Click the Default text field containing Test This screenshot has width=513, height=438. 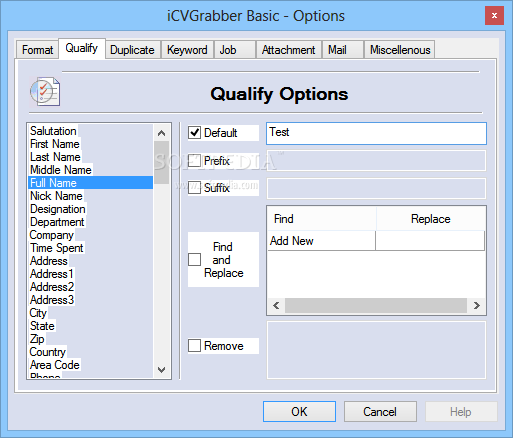click(376, 133)
